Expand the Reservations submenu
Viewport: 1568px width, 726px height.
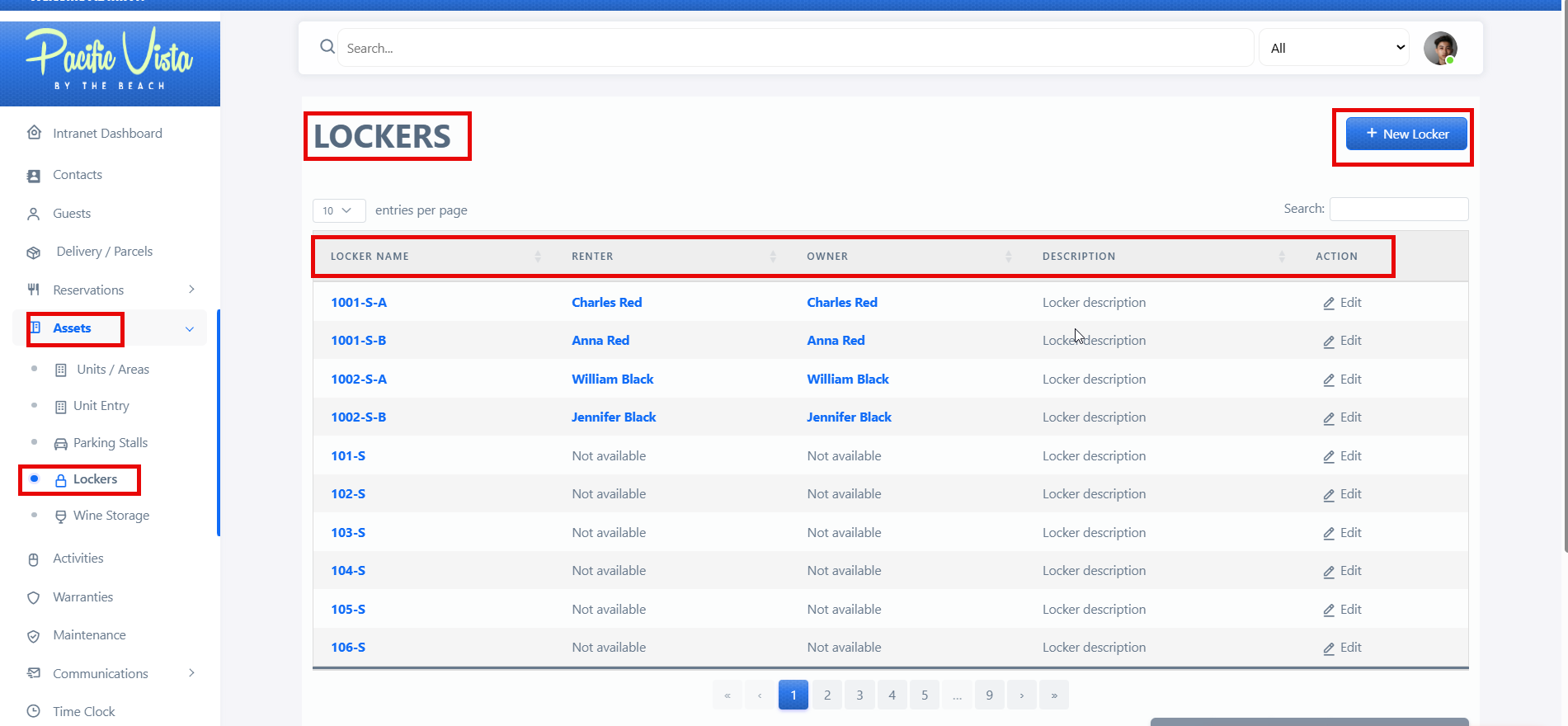(x=191, y=290)
